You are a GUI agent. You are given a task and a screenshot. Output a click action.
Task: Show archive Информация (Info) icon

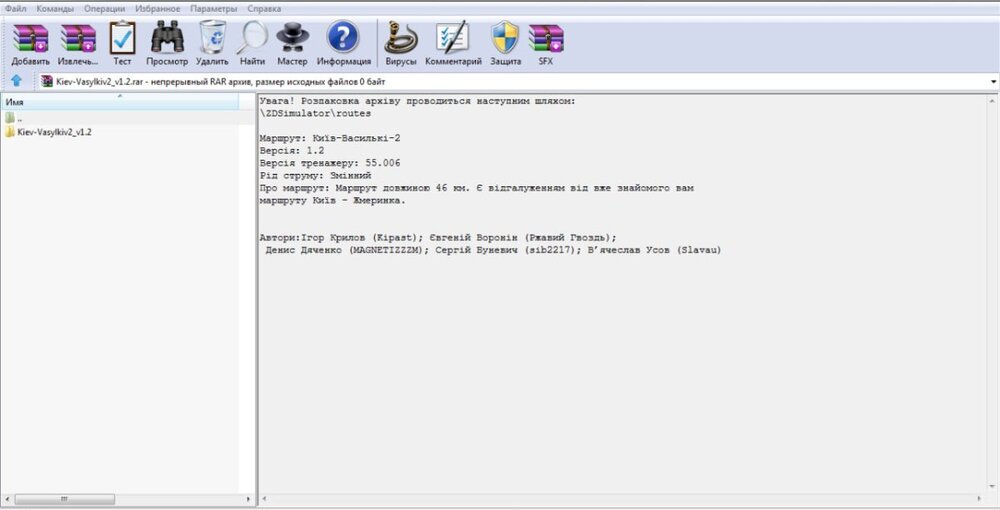[x=343, y=39]
